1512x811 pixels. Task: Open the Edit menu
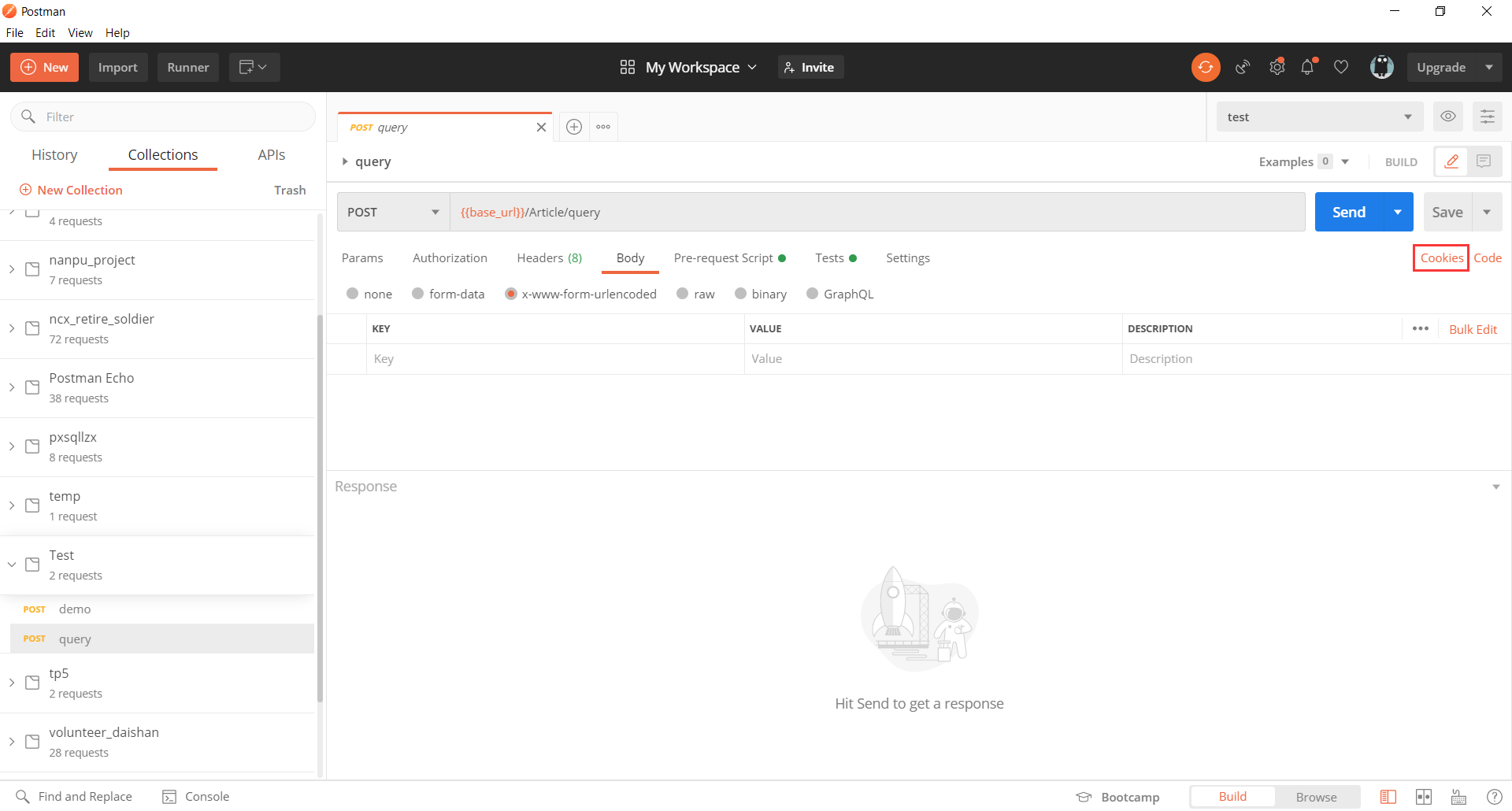[x=45, y=32]
